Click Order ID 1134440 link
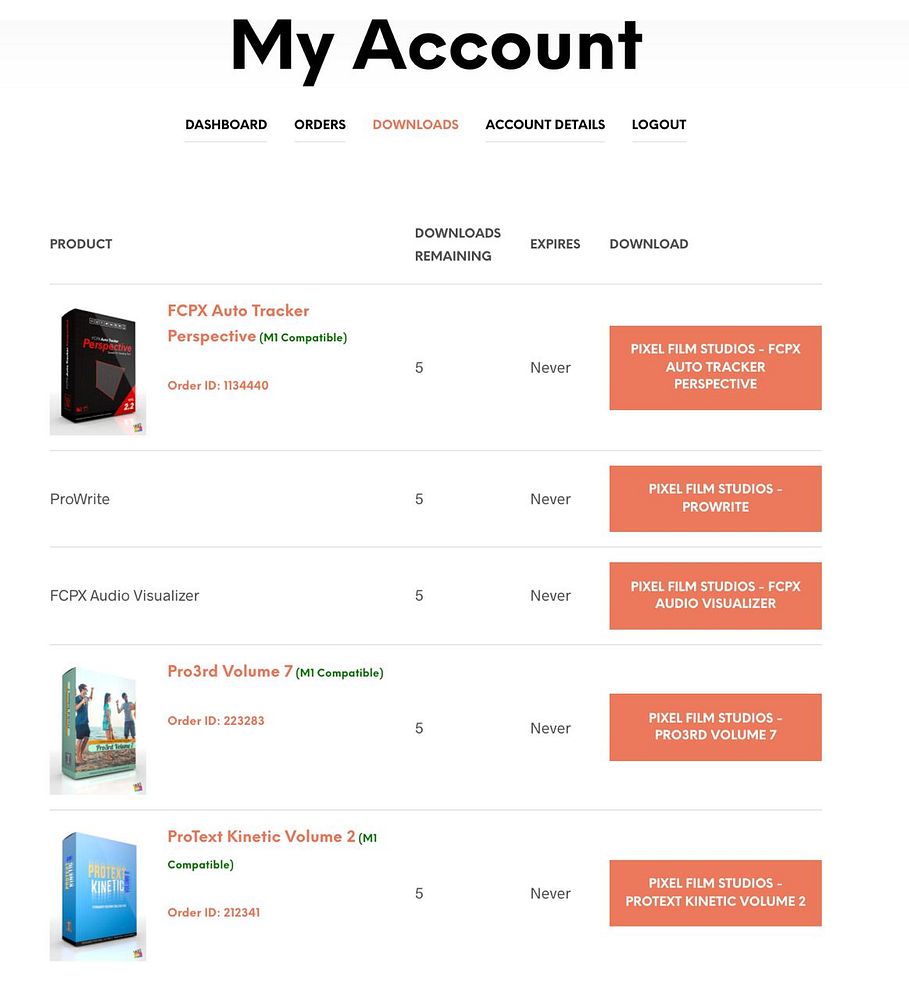 [218, 385]
